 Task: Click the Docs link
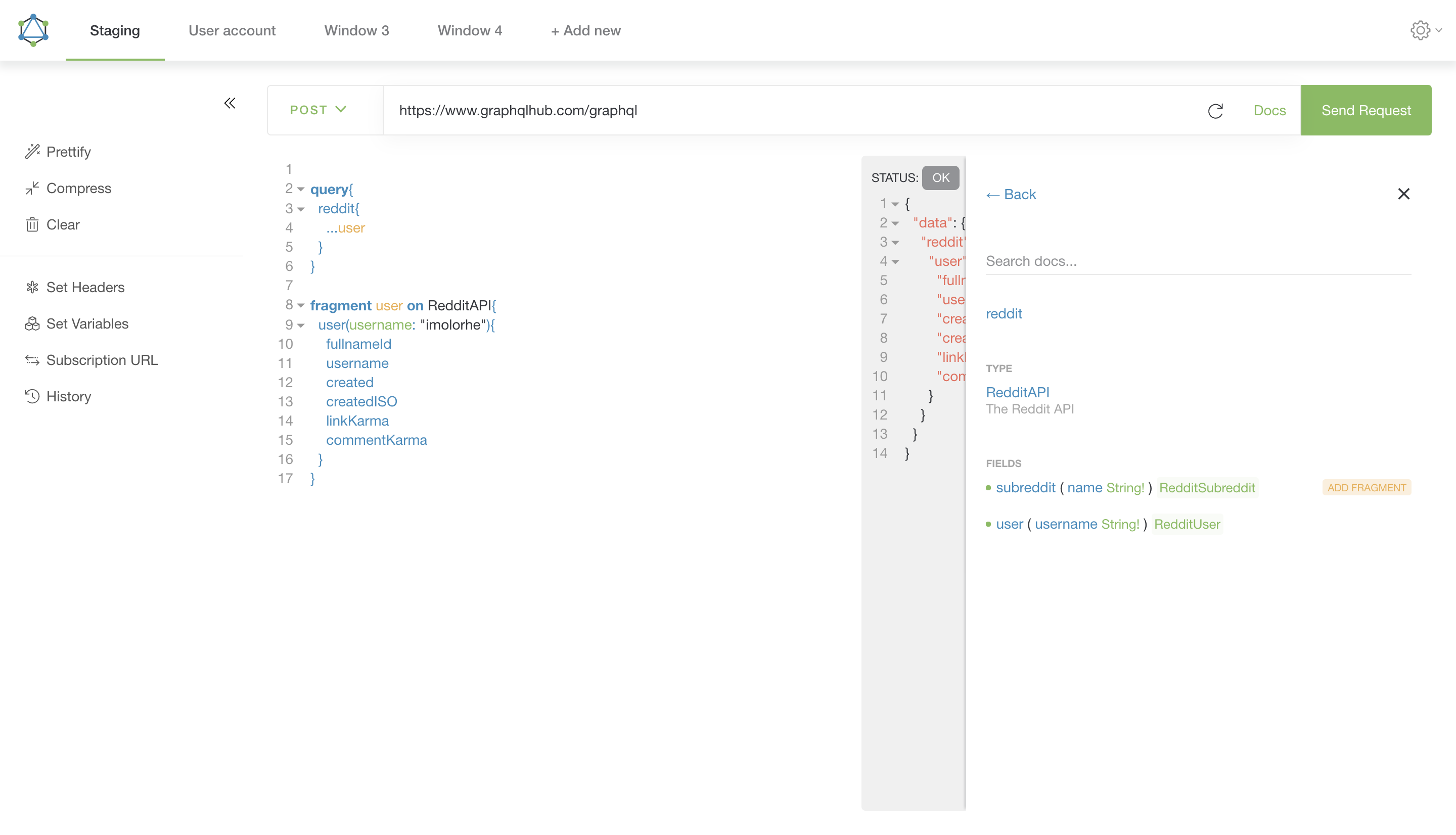click(1270, 110)
